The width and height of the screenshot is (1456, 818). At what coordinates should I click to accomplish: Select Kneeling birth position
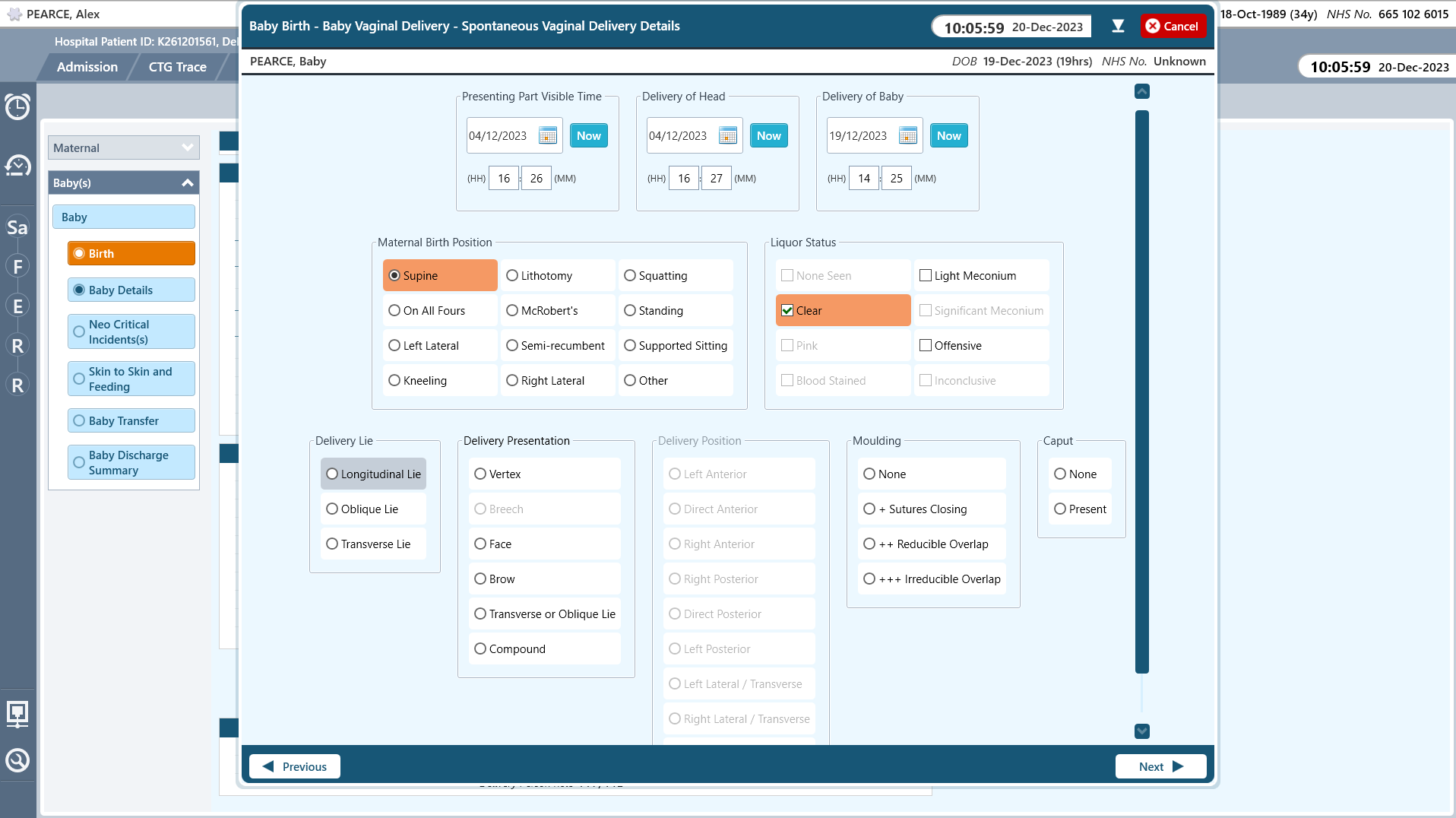click(x=440, y=380)
